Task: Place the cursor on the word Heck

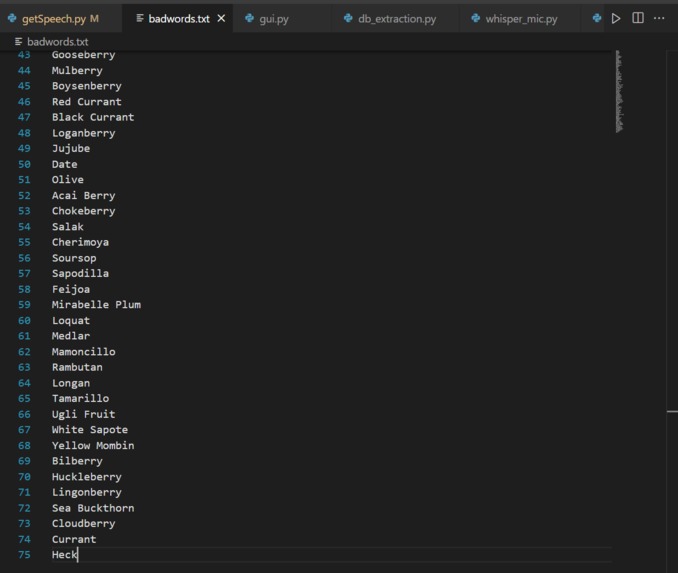Action: [64, 554]
